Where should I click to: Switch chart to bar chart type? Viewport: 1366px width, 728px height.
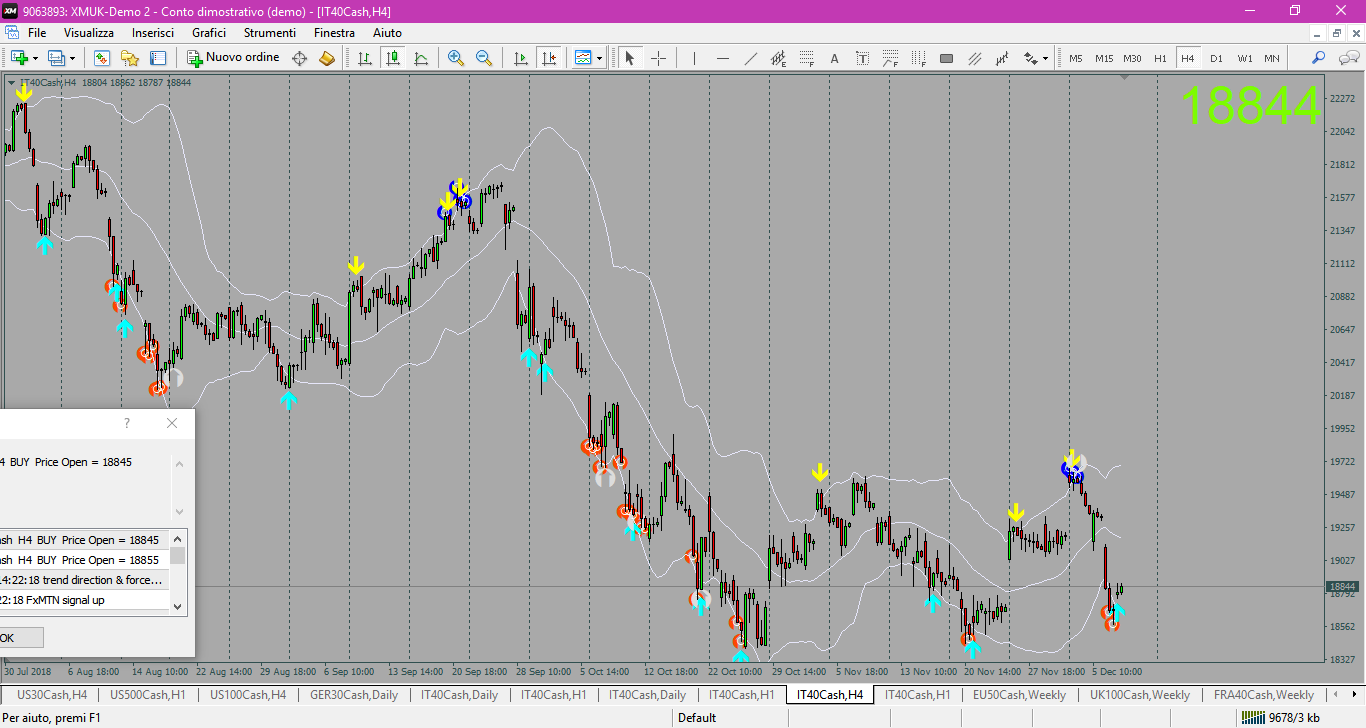pos(365,58)
